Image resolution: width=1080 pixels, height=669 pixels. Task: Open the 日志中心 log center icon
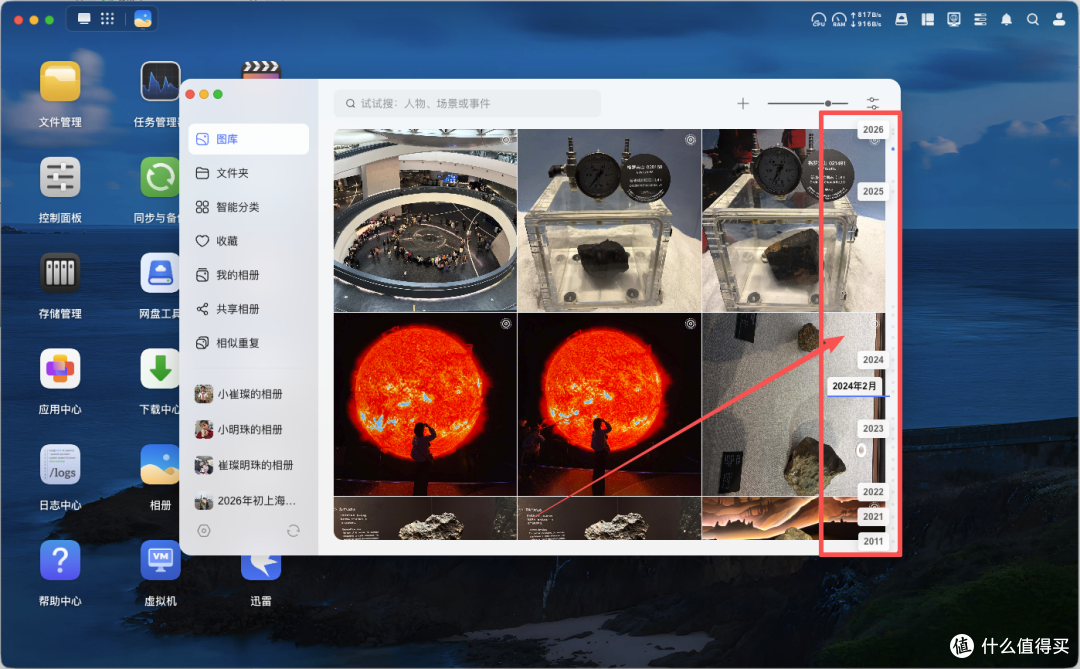coord(60,465)
